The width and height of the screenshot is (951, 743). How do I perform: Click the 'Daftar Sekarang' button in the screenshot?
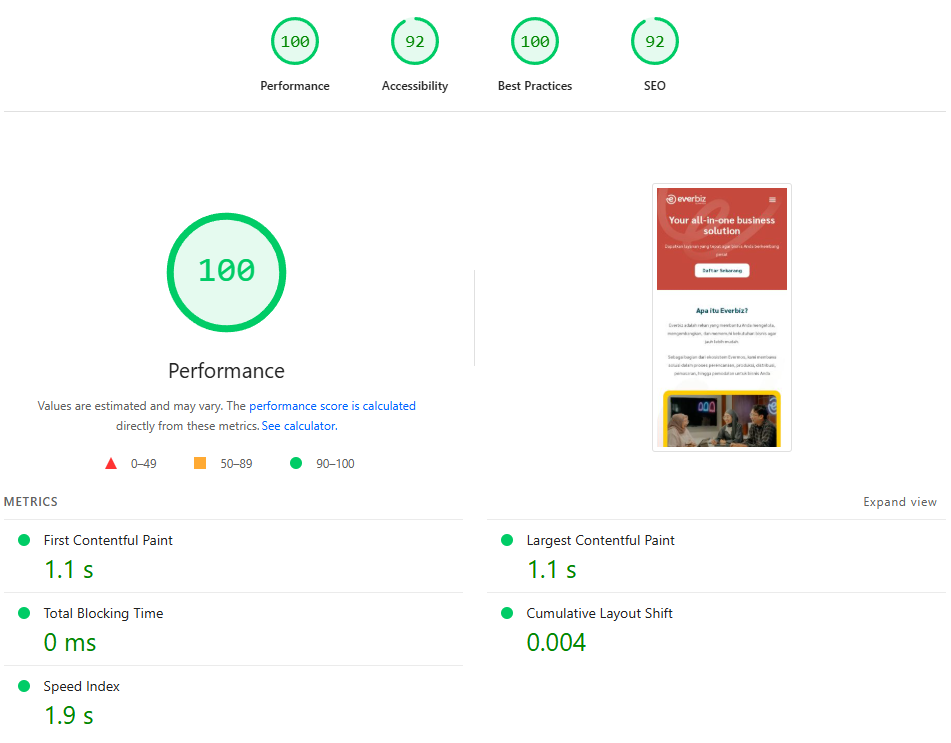tap(722, 270)
